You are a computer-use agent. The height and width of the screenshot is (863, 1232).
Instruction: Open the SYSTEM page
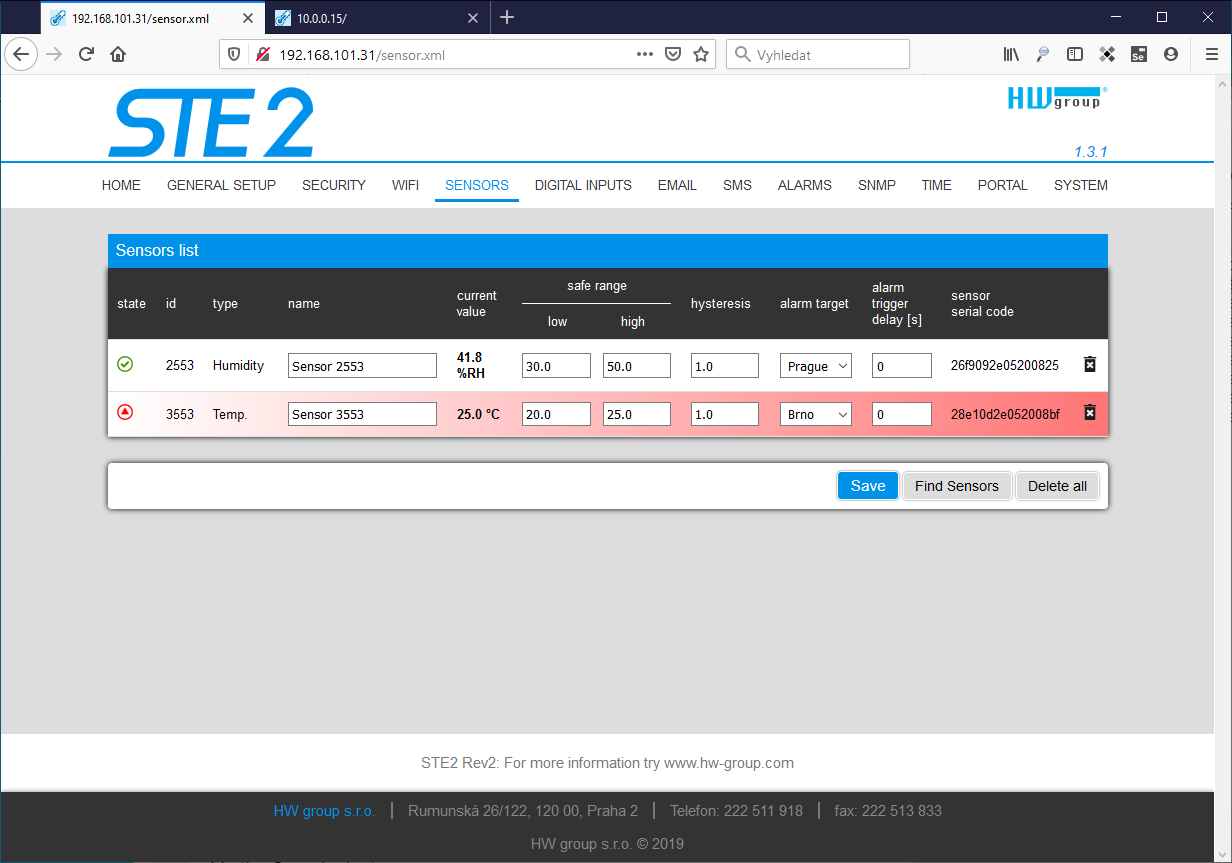(1081, 185)
